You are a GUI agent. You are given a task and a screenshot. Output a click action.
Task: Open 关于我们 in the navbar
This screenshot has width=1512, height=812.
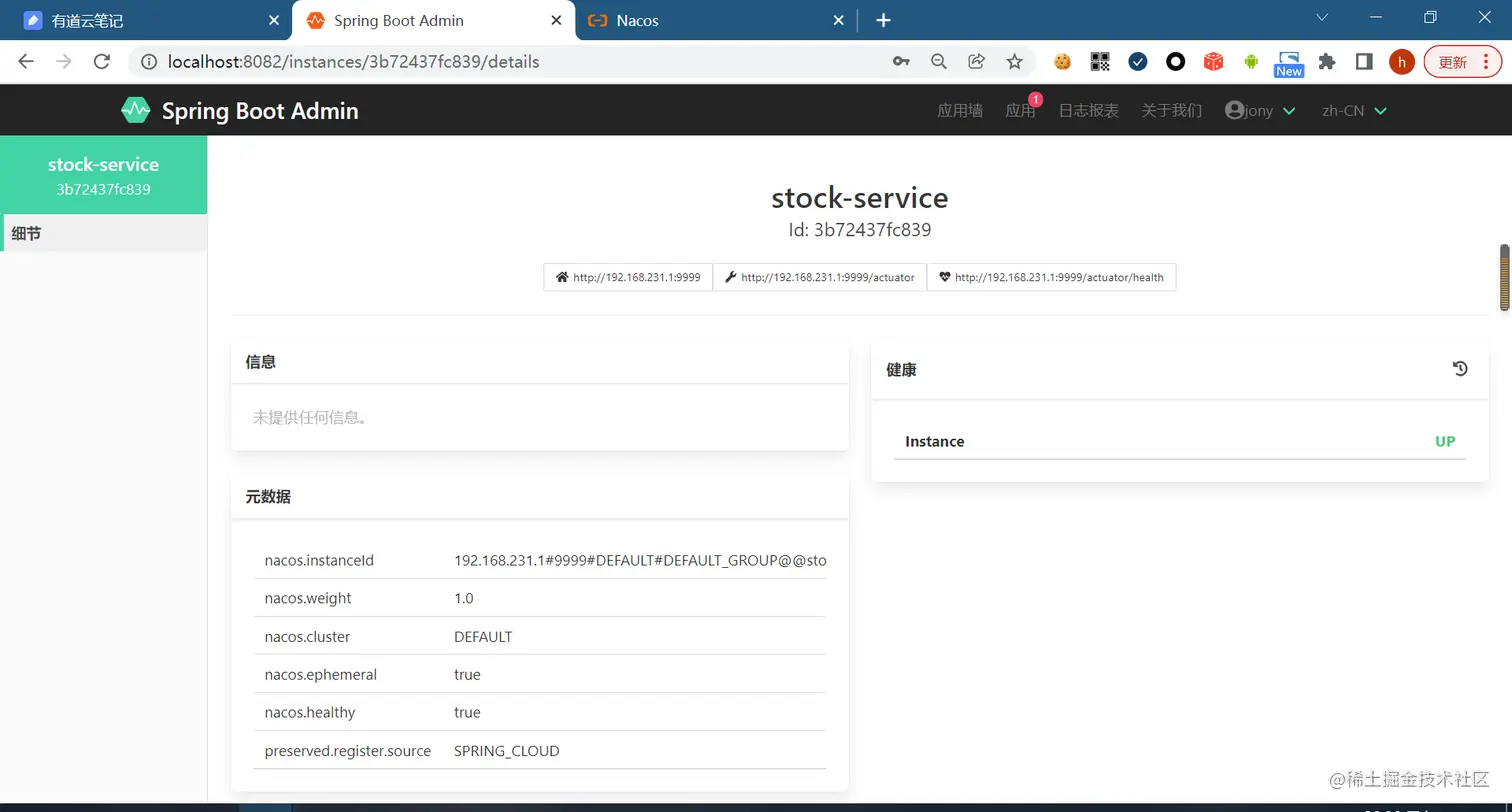click(x=1172, y=111)
